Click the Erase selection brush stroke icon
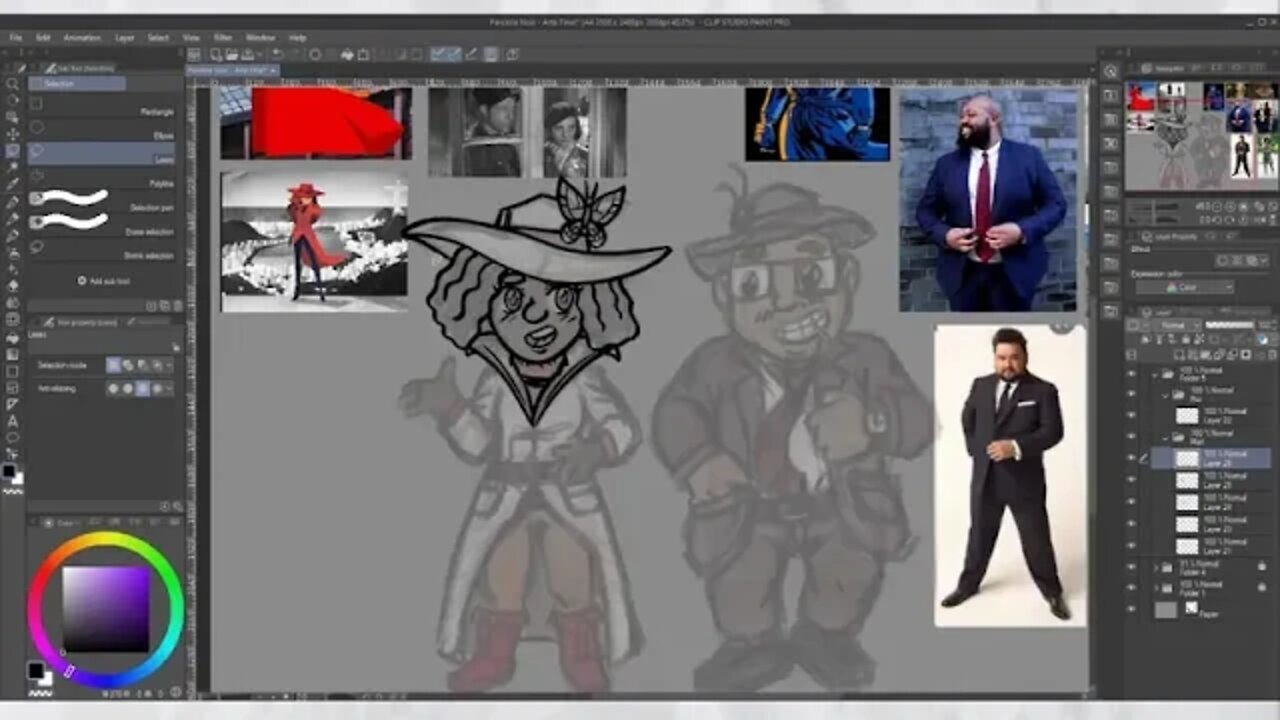The image size is (1280, 720). click(x=70, y=220)
